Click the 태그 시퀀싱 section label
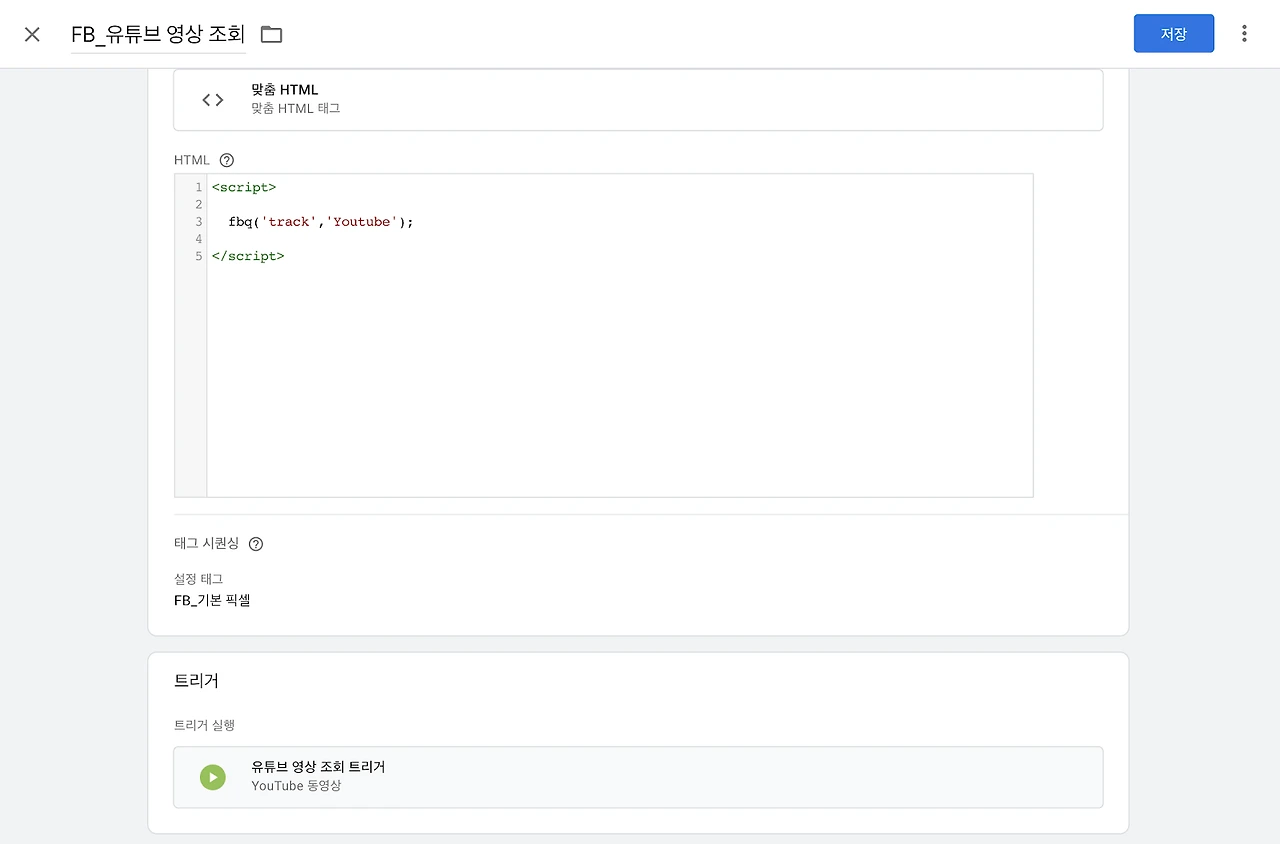 click(207, 543)
